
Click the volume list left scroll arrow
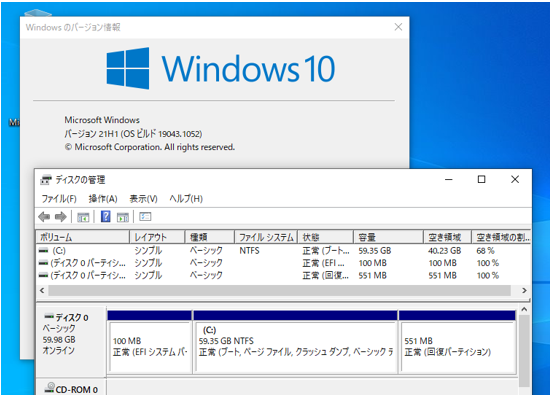coord(42,290)
